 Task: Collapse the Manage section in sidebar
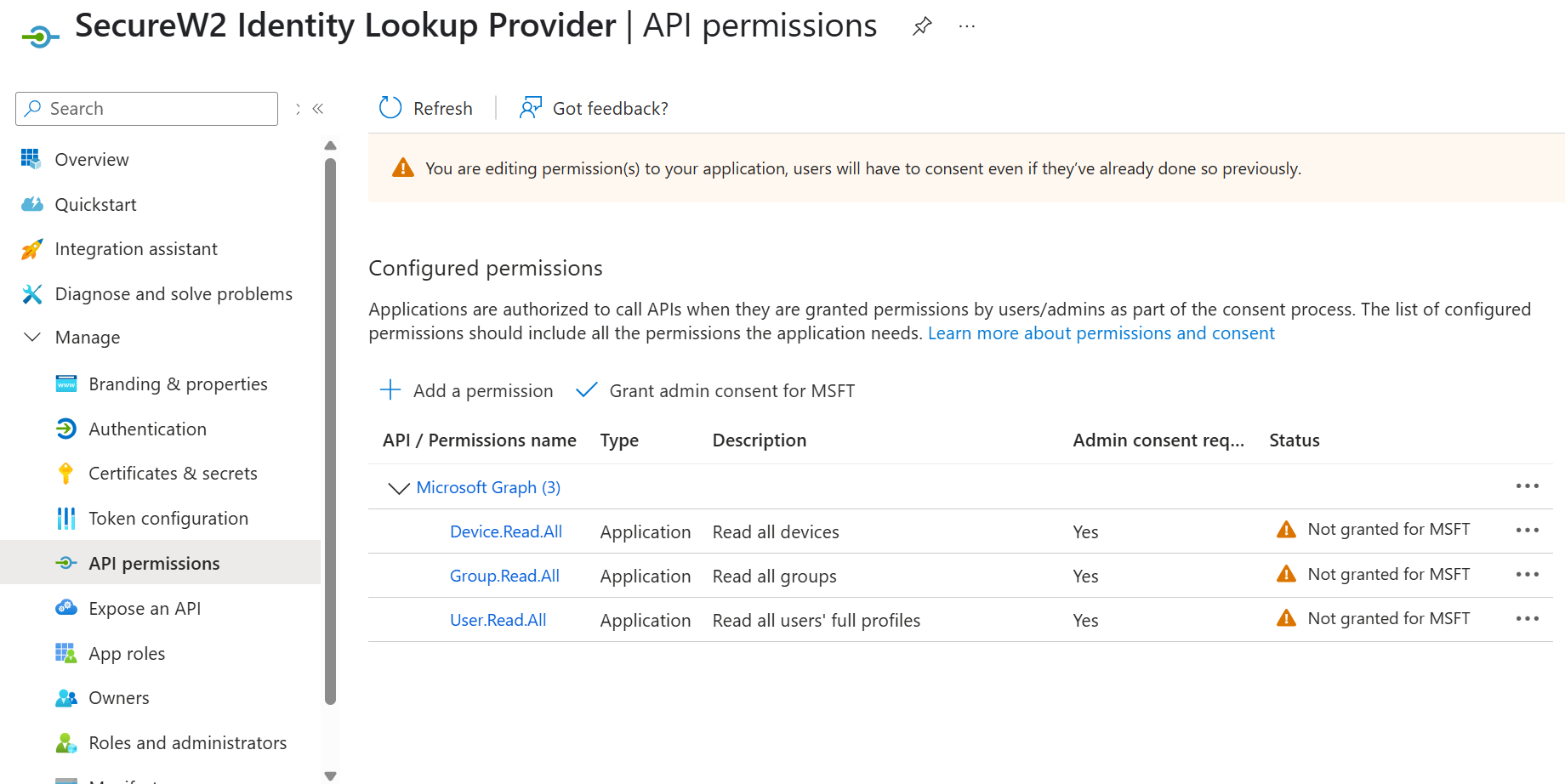tap(32, 338)
